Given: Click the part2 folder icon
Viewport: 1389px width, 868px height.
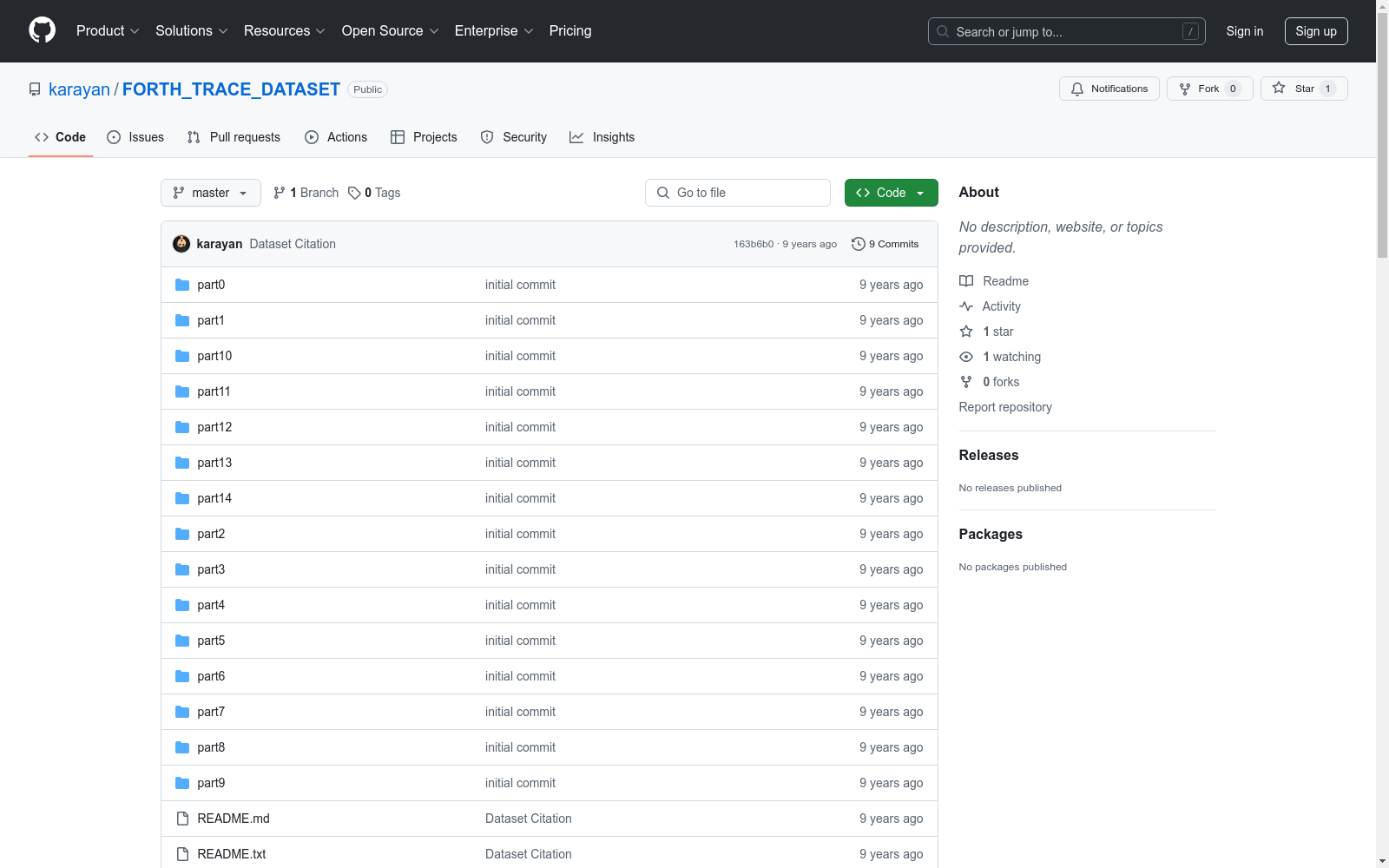Looking at the screenshot, I should coord(182,534).
